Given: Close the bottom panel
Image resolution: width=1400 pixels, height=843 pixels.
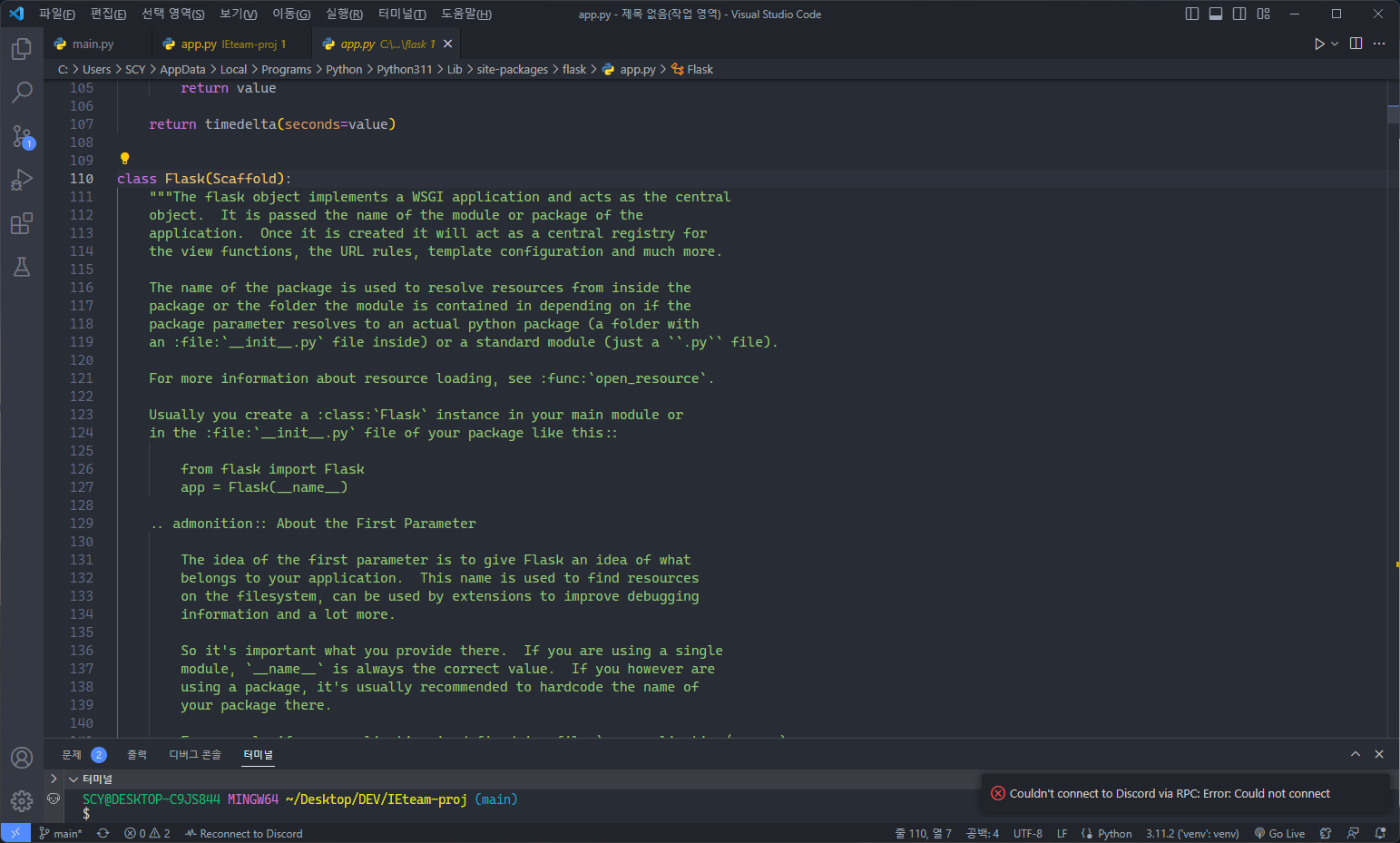Looking at the screenshot, I should click(x=1379, y=754).
